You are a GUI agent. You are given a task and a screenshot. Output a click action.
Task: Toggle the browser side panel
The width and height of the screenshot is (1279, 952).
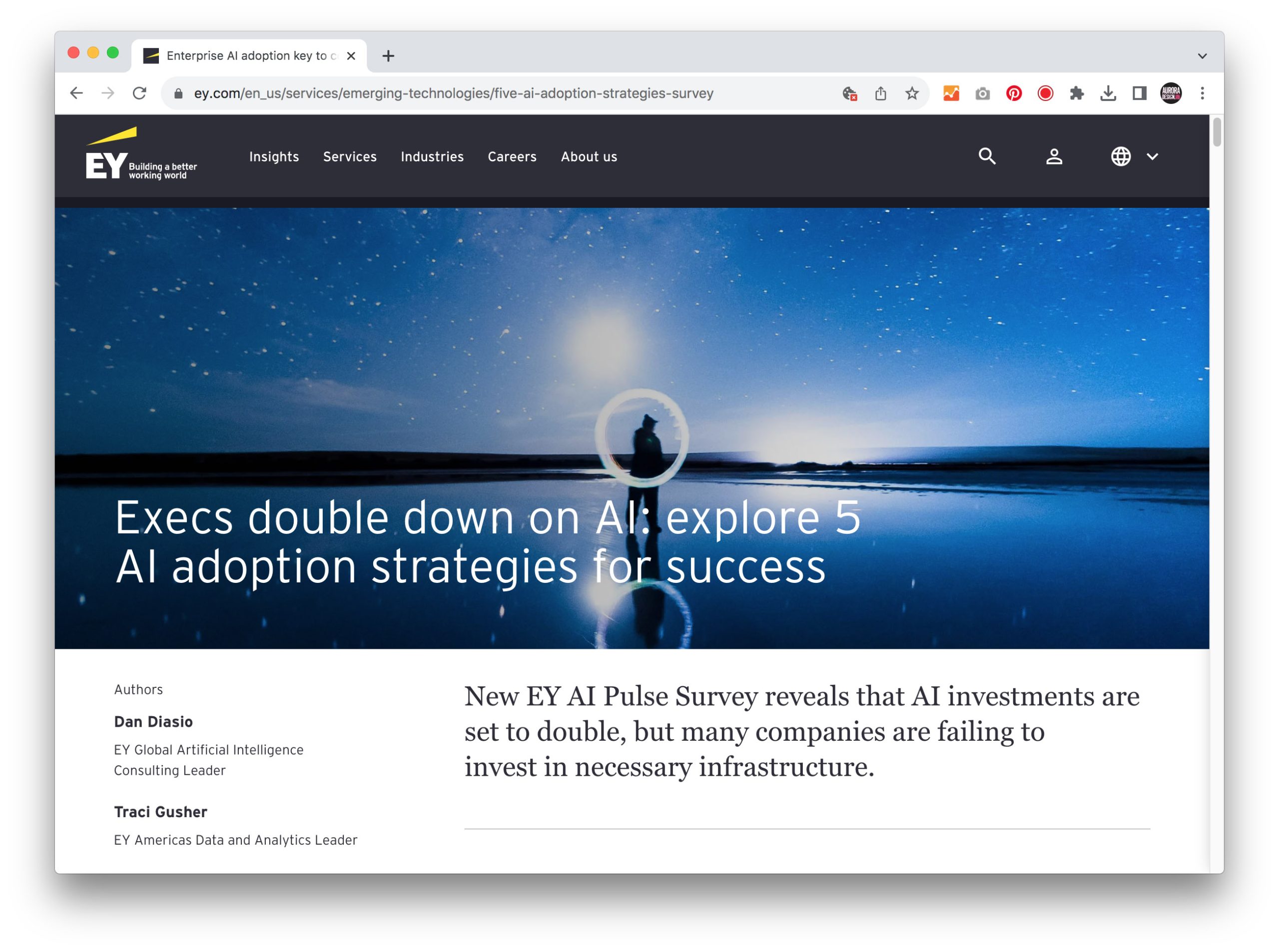coord(1140,93)
